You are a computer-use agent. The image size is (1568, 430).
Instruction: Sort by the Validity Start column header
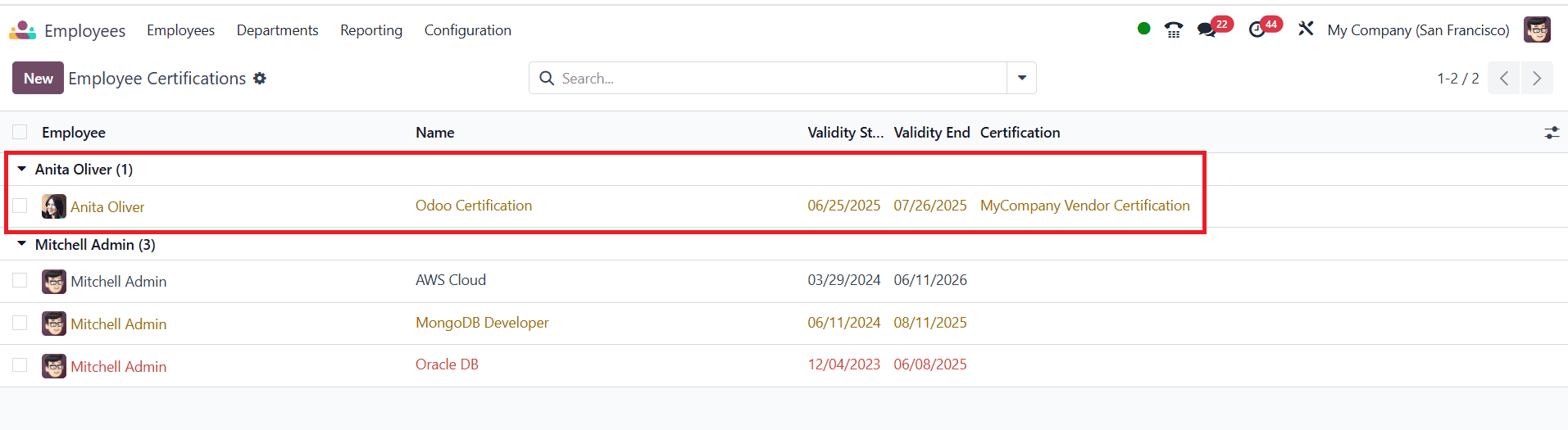coord(845,133)
